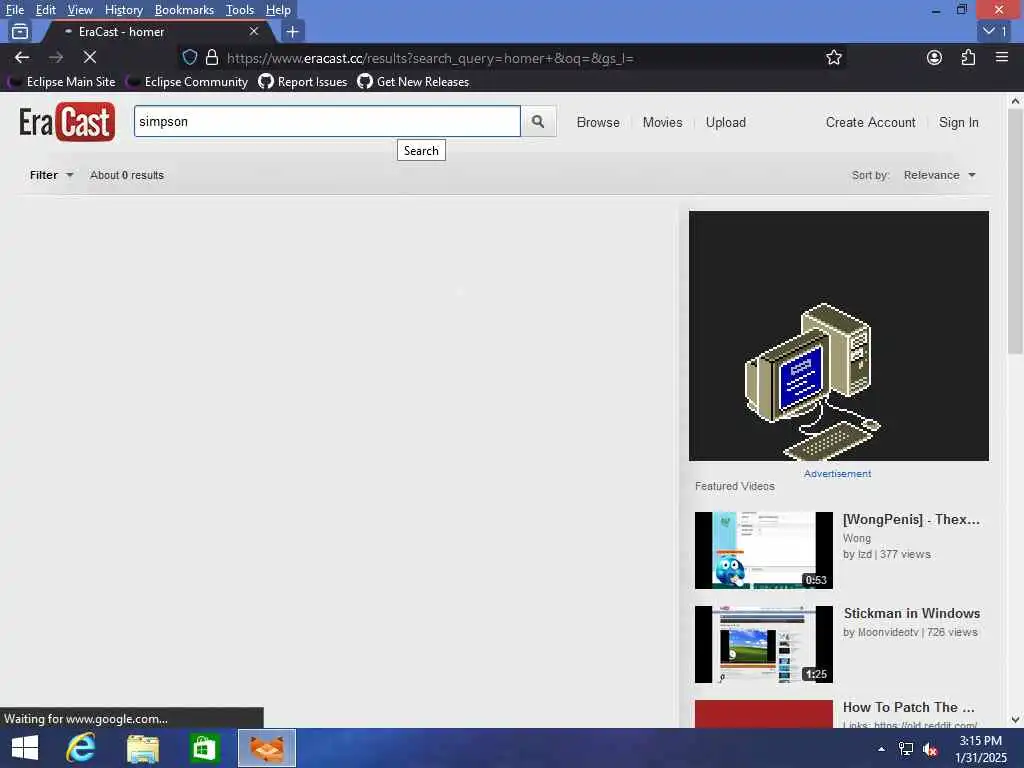The image size is (1024, 768).
Task: Open the Sort by Relevance dropdown
Action: pyautogui.click(x=939, y=175)
